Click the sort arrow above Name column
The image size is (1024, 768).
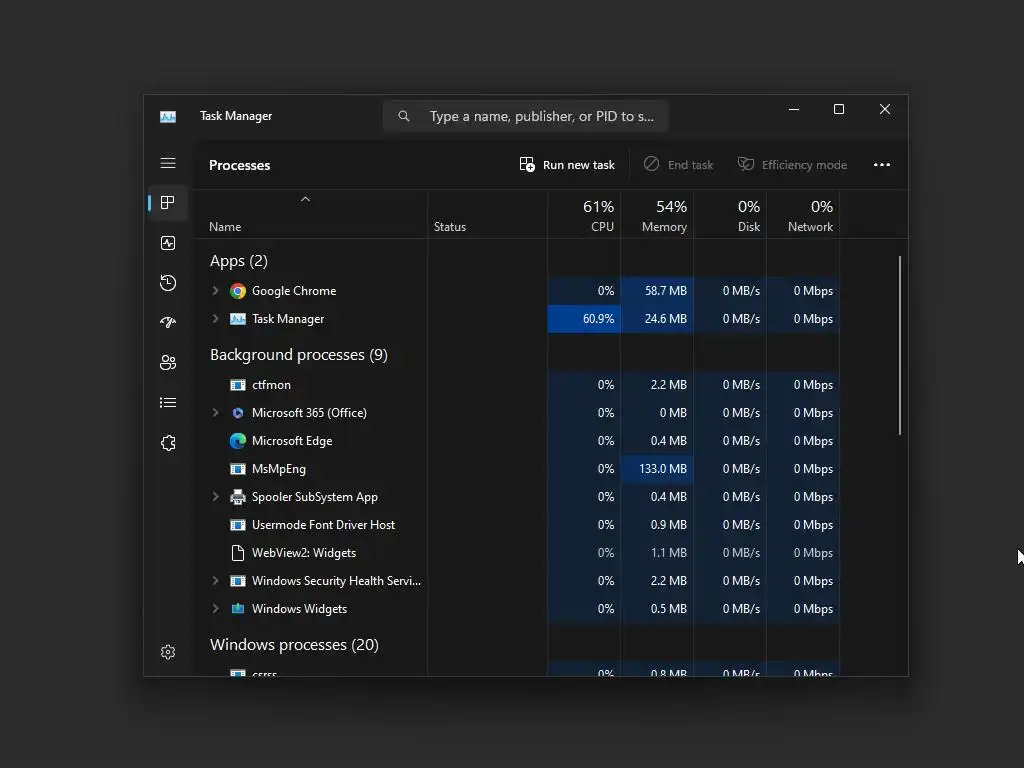(x=305, y=199)
